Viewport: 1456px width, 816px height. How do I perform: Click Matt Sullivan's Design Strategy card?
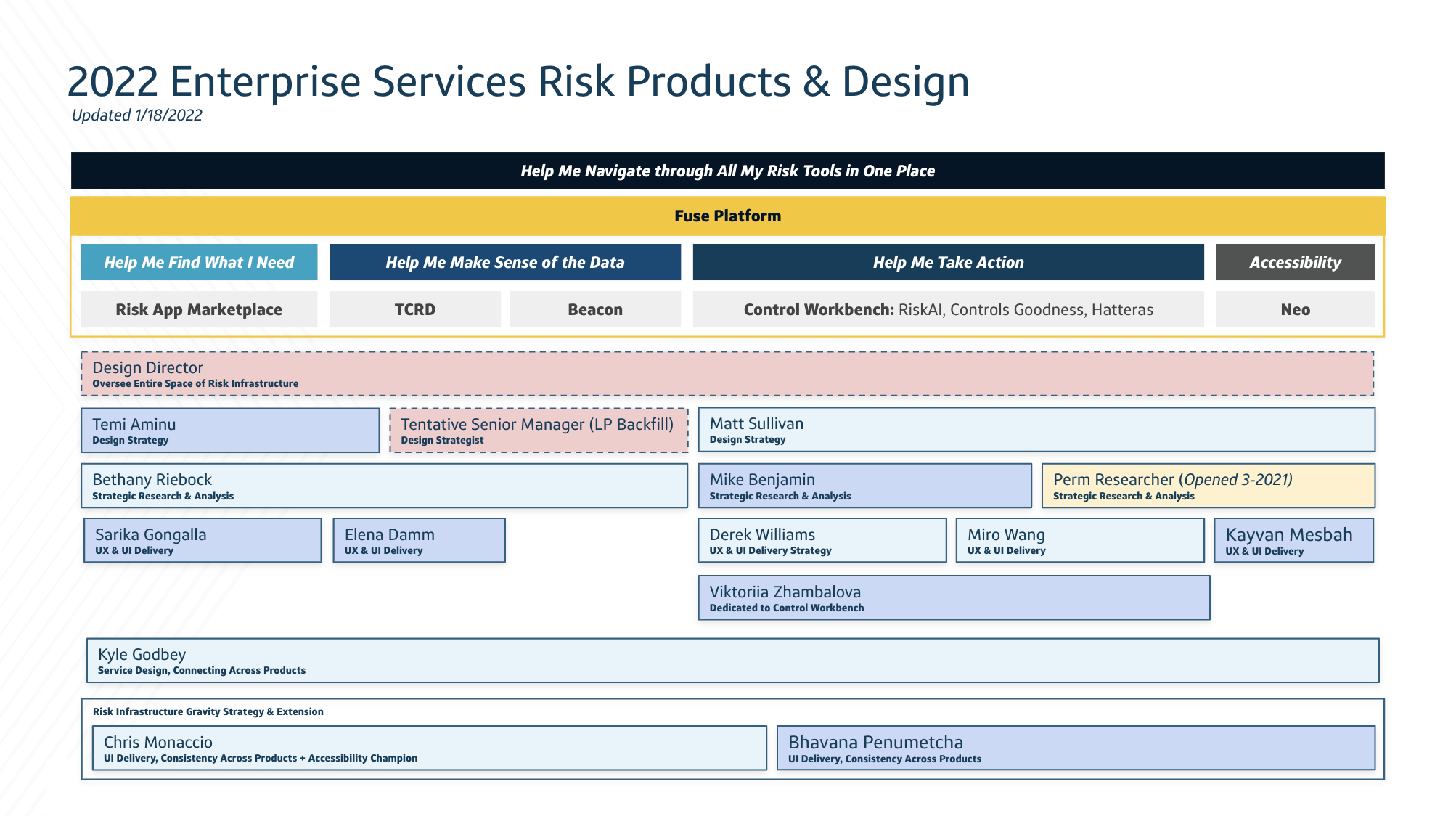click(1036, 429)
